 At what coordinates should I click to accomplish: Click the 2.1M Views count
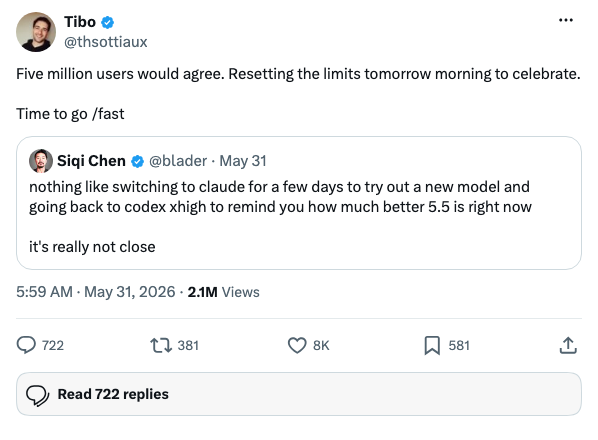point(223,292)
